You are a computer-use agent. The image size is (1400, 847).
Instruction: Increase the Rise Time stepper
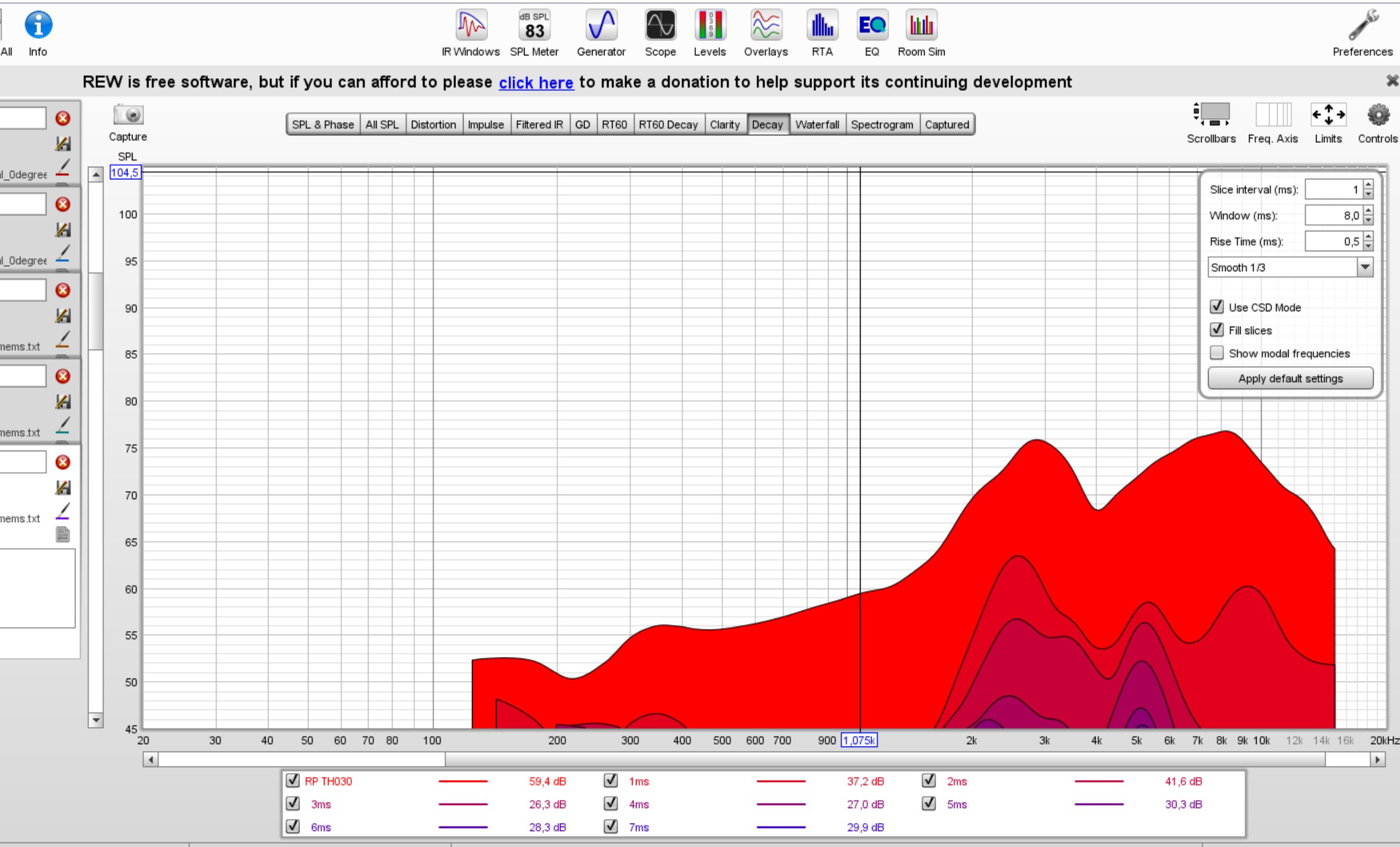tap(1368, 236)
